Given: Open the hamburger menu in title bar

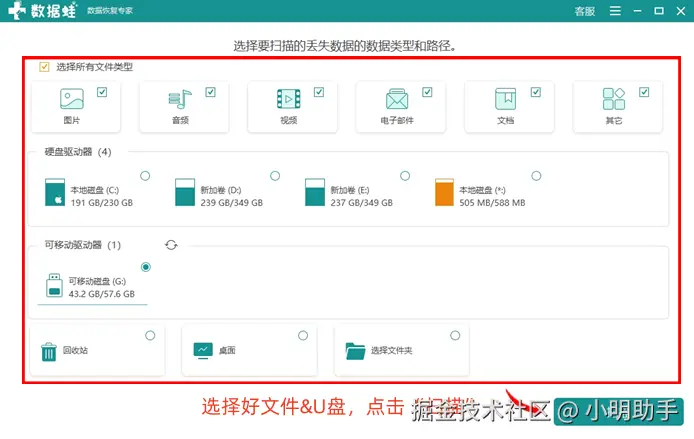Looking at the screenshot, I should tap(615, 11).
